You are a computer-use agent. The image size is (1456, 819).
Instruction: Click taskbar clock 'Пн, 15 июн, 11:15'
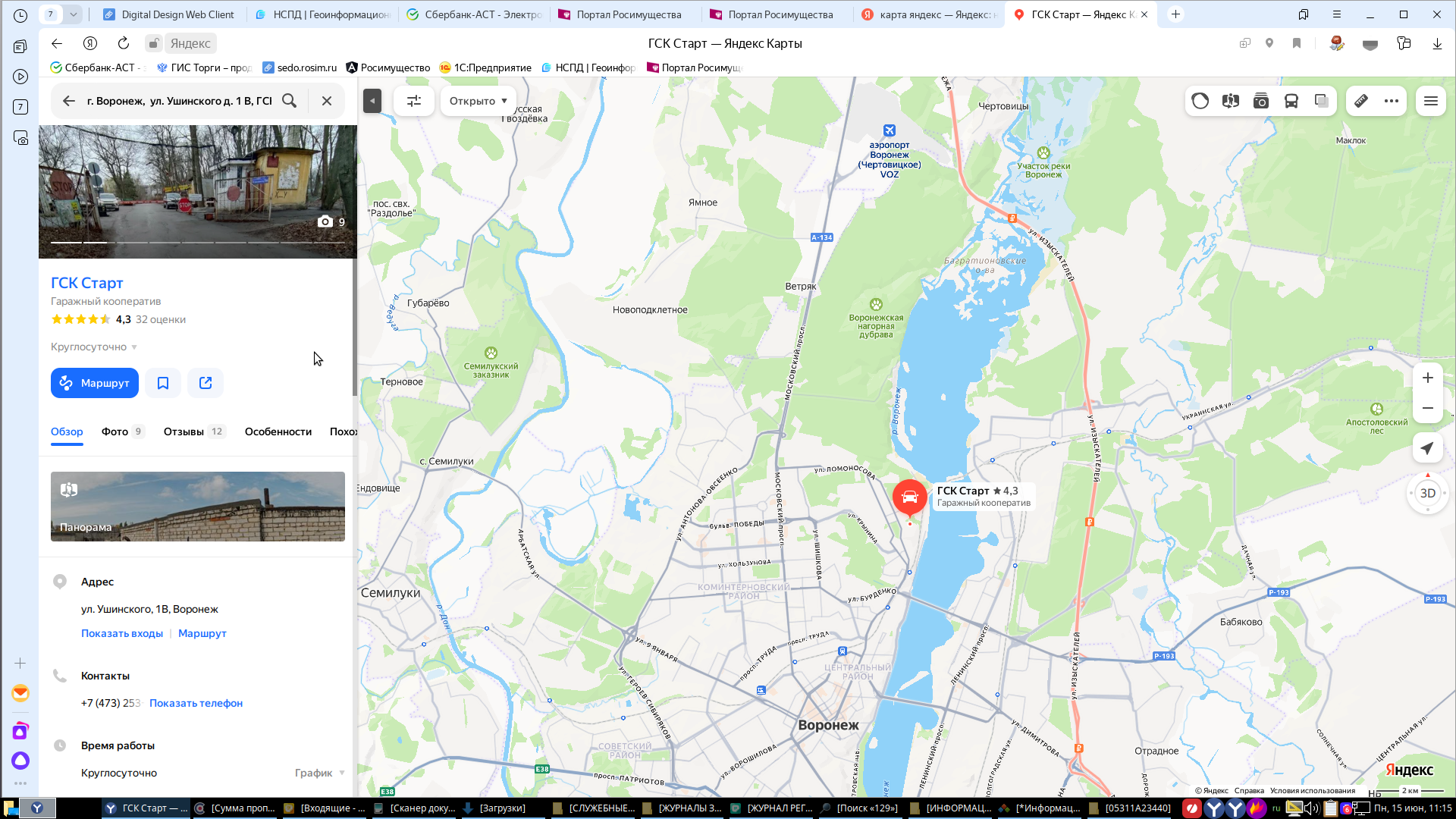[1413, 808]
